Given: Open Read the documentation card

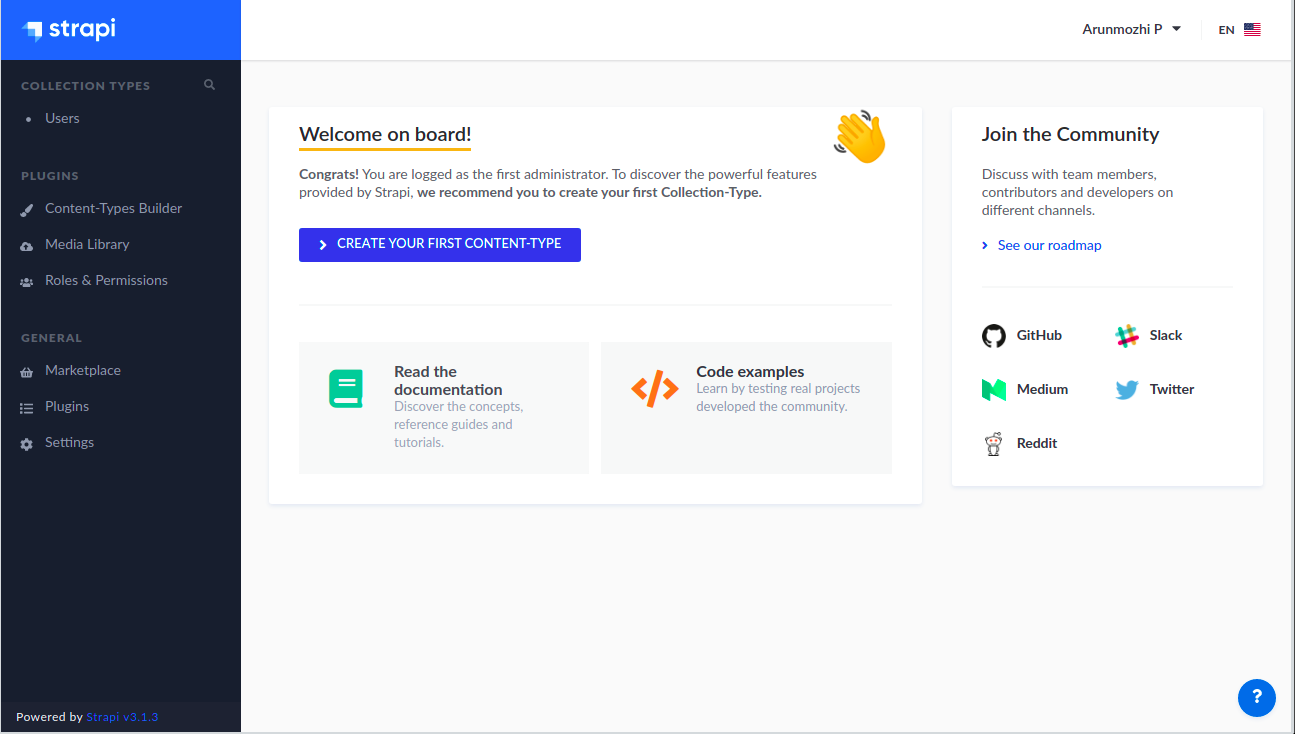Looking at the screenshot, I should [444, 408].
